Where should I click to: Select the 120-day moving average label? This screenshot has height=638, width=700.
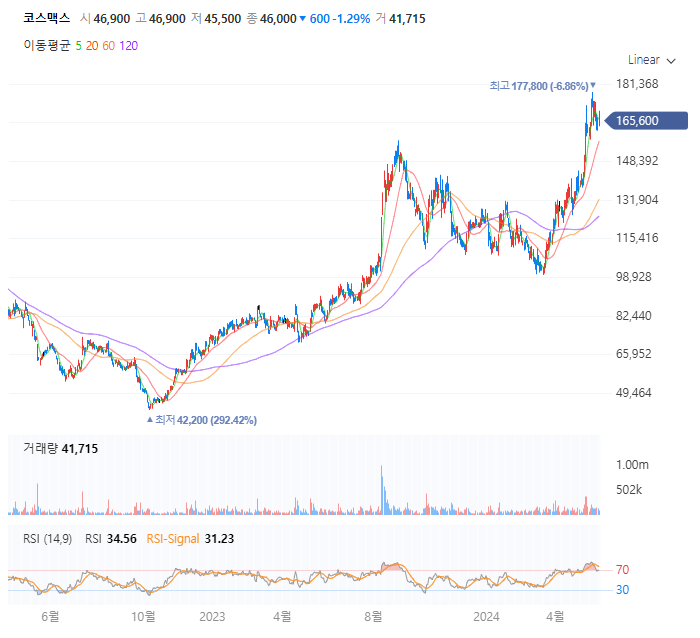[x=129, y=46]
